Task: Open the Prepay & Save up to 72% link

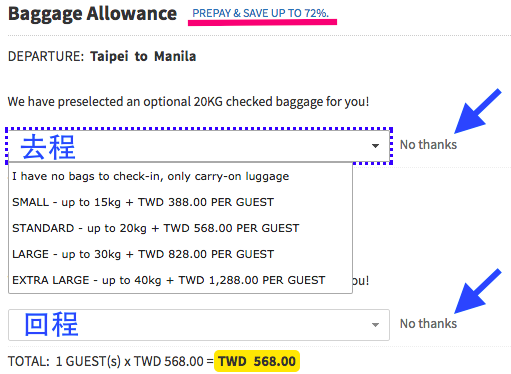Action: [x=261, y=13]
